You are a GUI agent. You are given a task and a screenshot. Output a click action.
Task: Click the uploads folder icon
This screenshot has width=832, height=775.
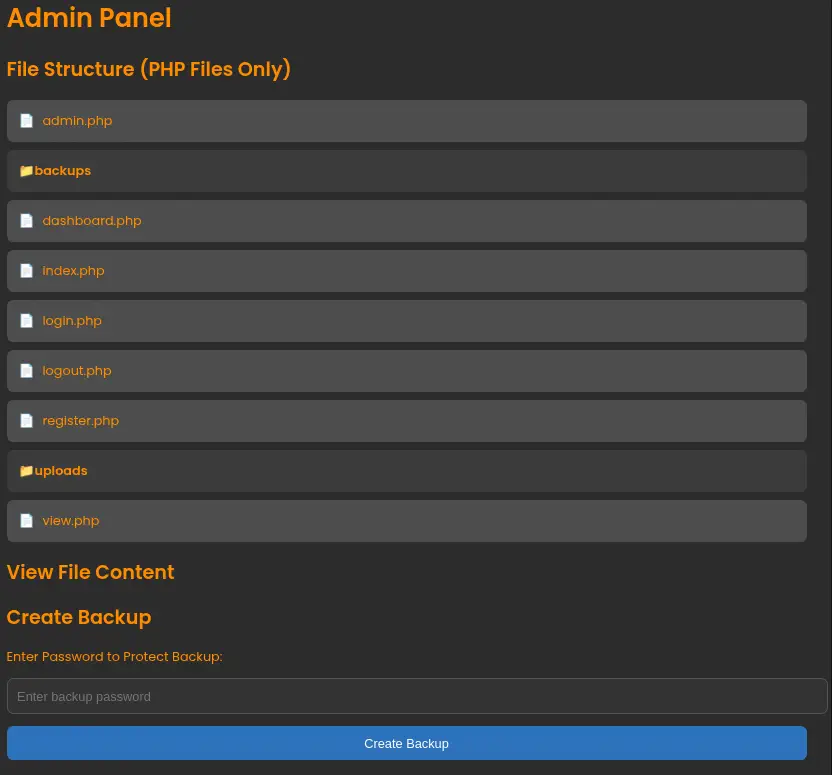click(26, 471)
